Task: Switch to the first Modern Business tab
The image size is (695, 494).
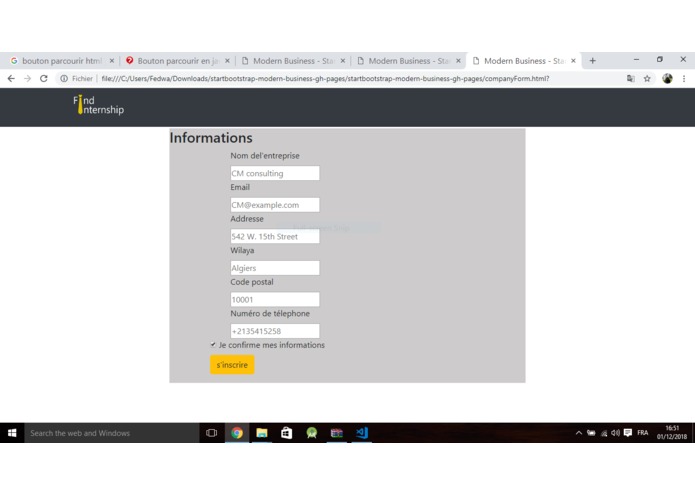Action: pos(293,61)
